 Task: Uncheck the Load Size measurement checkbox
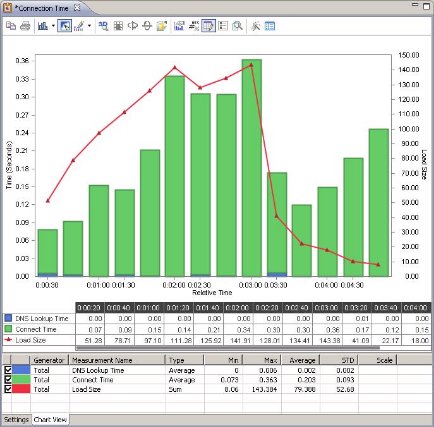pos(8,389)
